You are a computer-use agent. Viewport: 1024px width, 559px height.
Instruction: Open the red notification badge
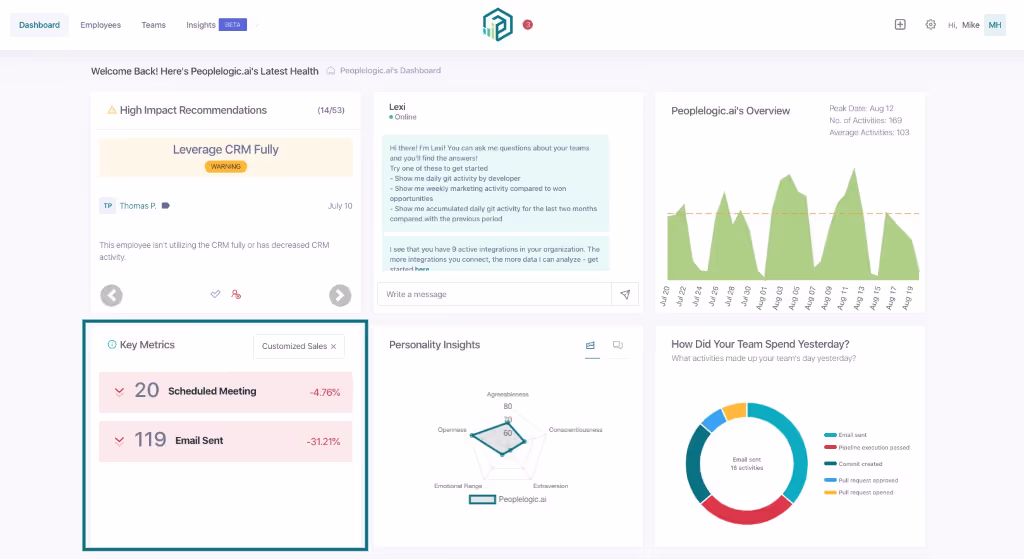(x=528, y=25)
